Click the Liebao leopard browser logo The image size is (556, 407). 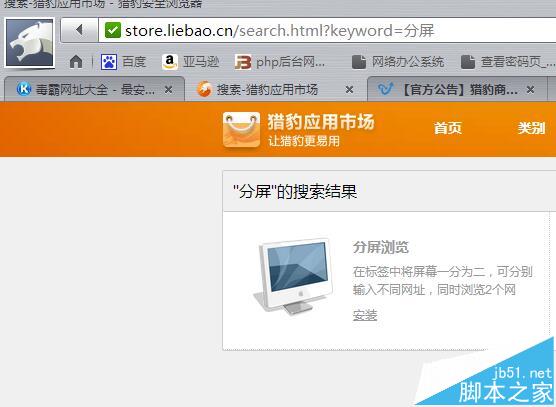pyautogui.click(x=30, y=43)
